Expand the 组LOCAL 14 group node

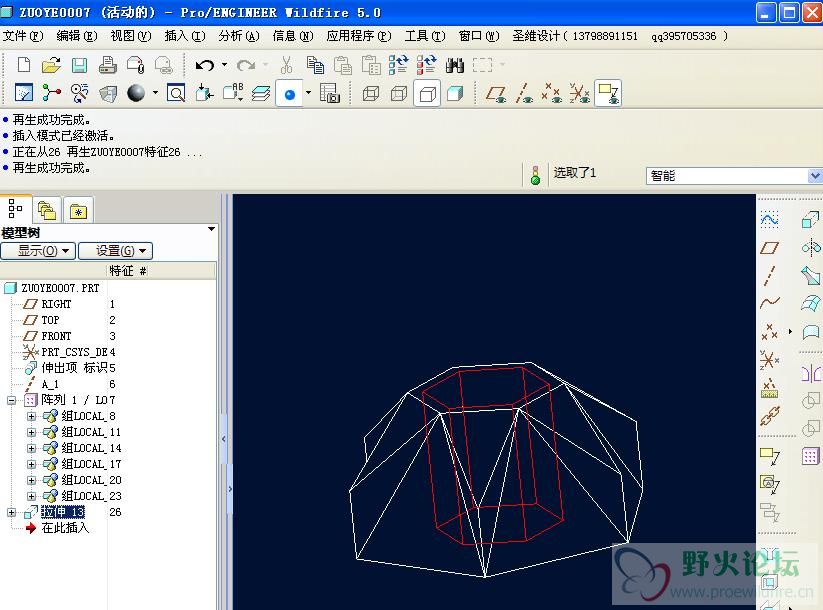pyautogui.click(x=31, y=448)
